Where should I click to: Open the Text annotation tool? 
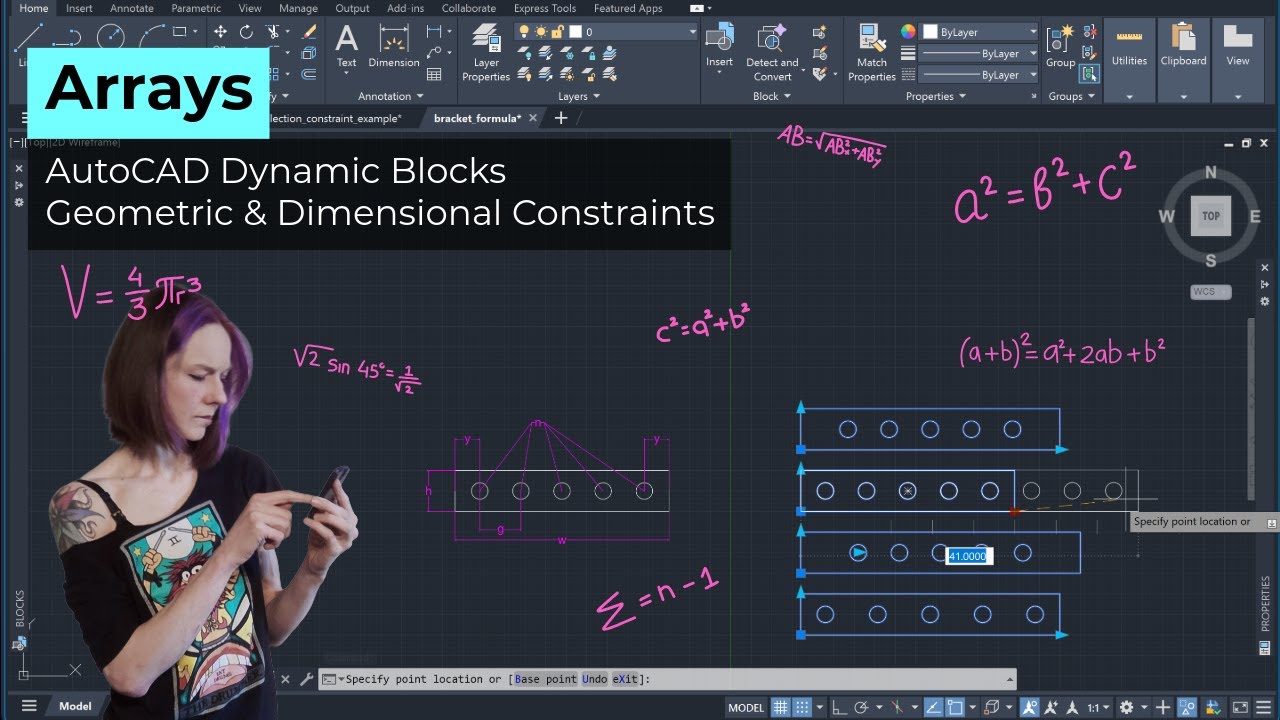point(346,48)
